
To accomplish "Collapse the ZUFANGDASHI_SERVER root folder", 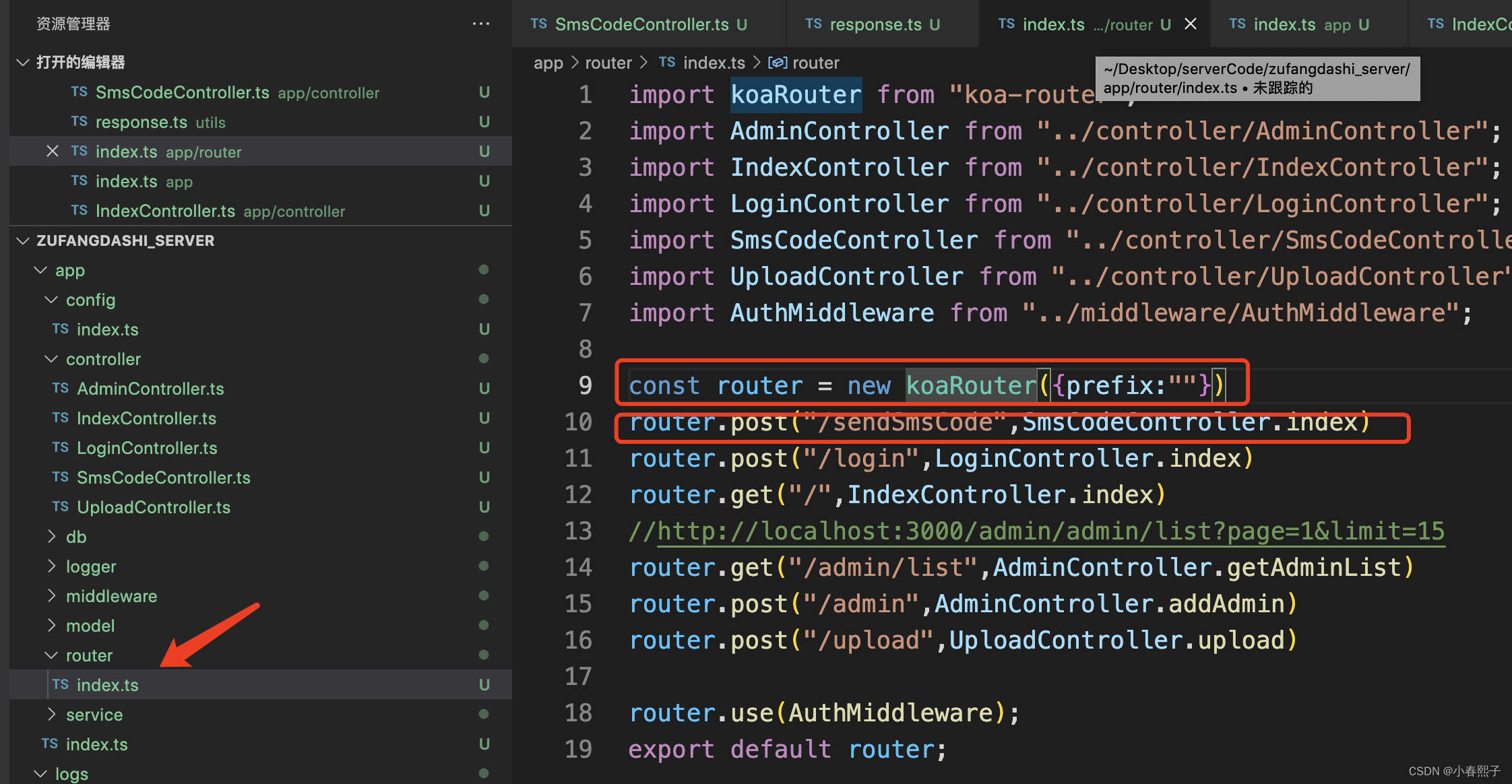I will coord(23,240).
